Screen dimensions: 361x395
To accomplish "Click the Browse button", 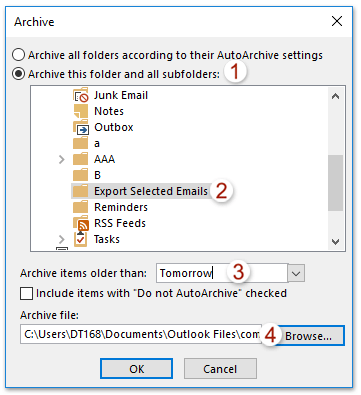I will pos(308,335).
